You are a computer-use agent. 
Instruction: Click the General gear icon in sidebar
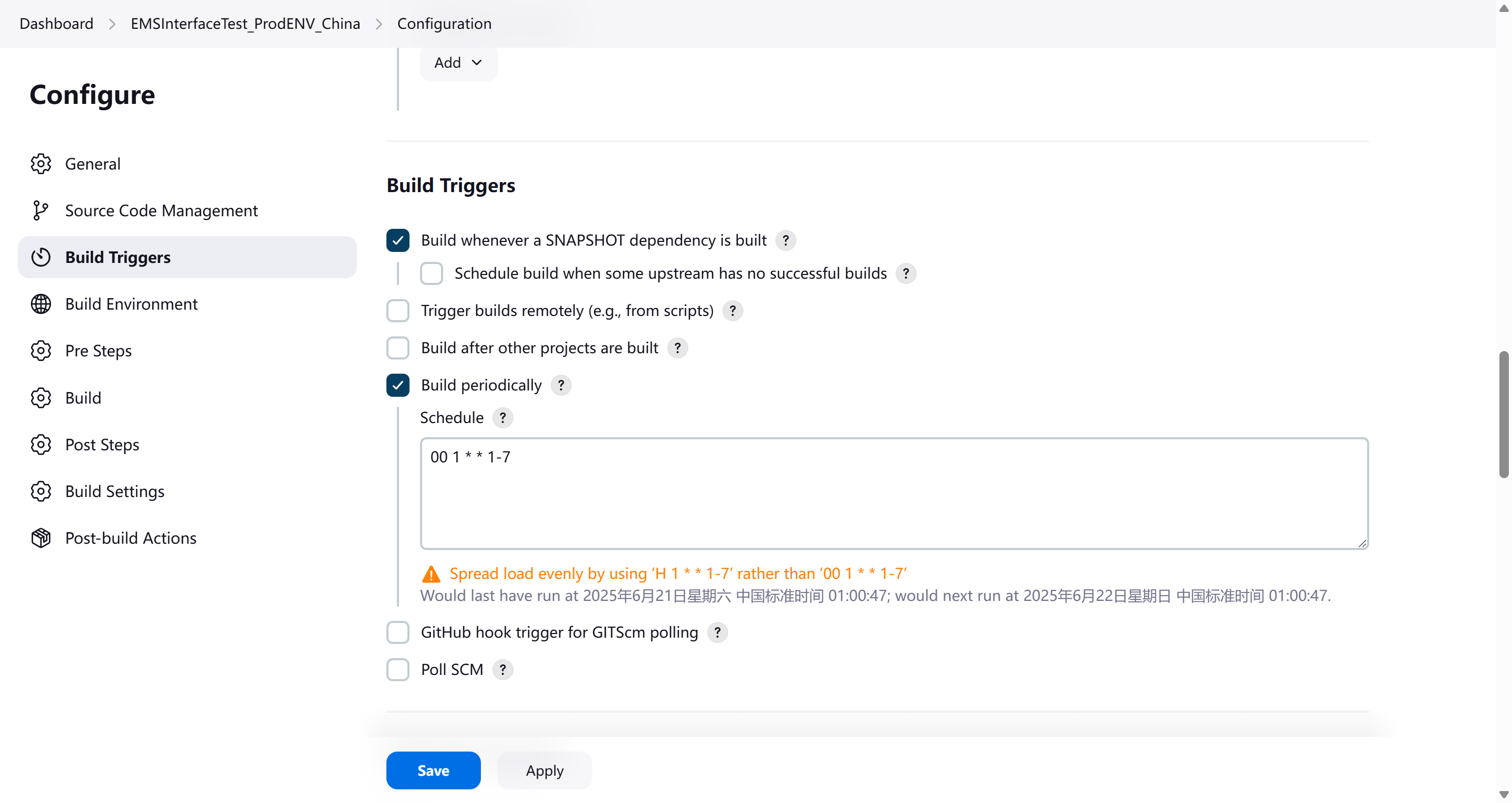40,164
